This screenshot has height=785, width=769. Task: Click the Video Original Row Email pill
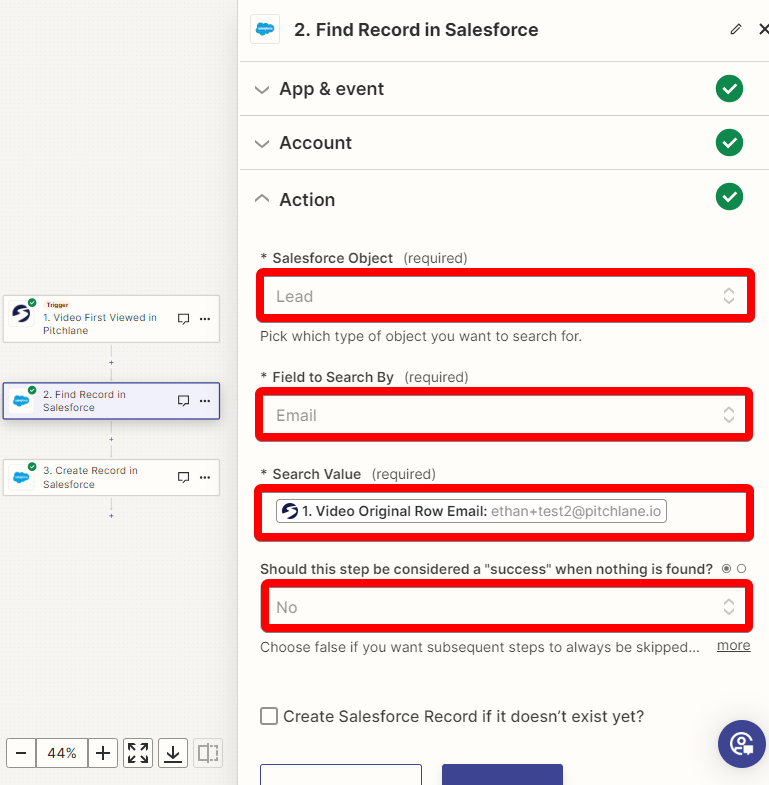pyautogui.click(x=471, y=511)
